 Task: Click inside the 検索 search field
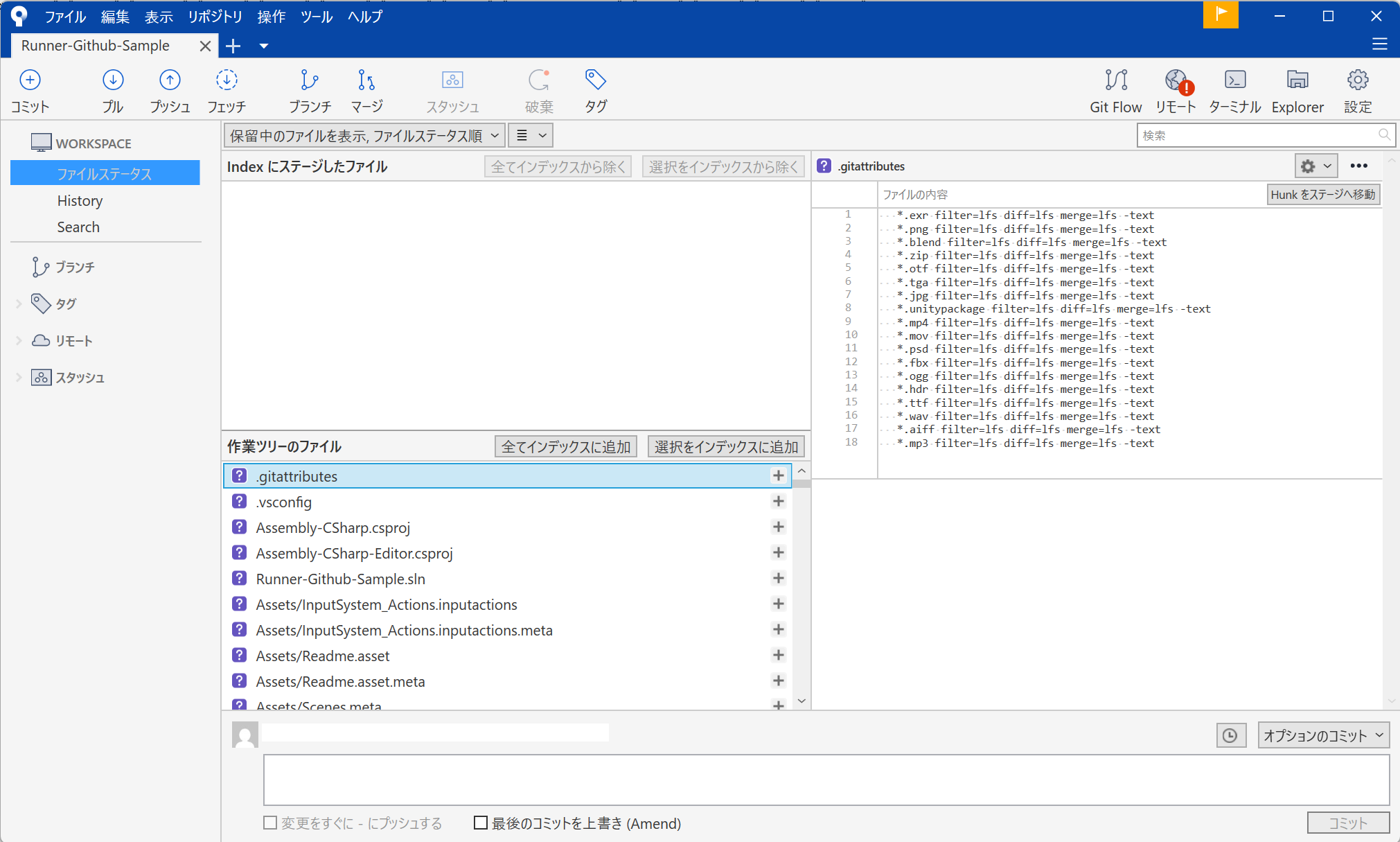pos(1261,135)
